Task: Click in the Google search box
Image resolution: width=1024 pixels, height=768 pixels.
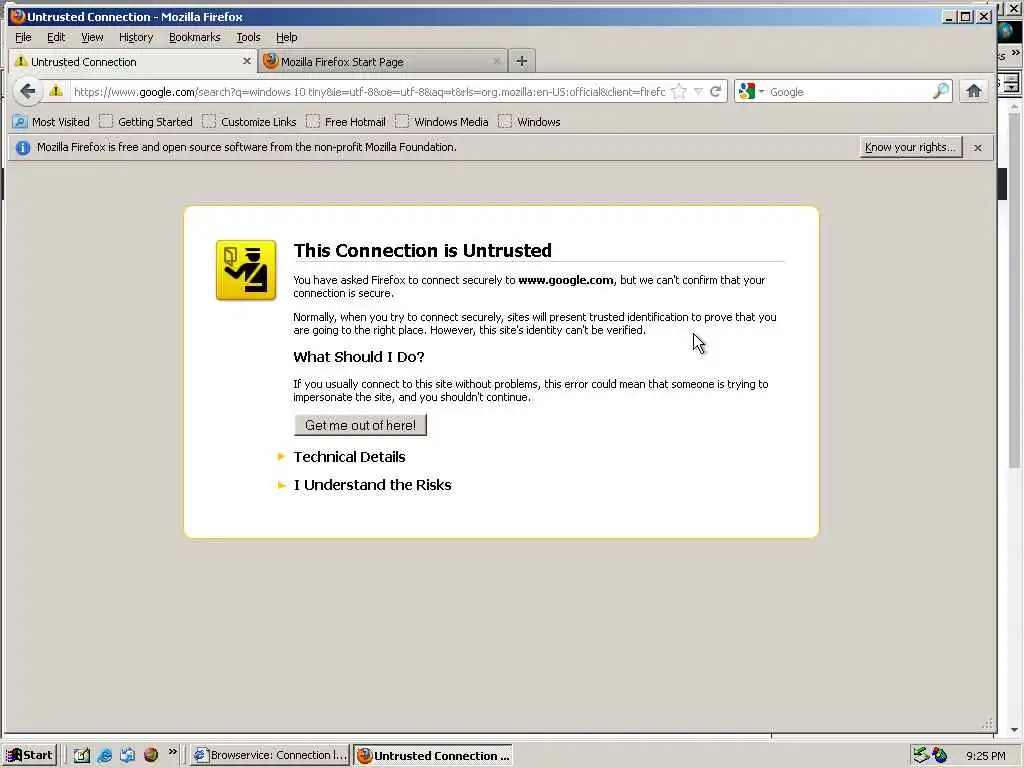Action: pyautogui.click(x=849, y=91)
